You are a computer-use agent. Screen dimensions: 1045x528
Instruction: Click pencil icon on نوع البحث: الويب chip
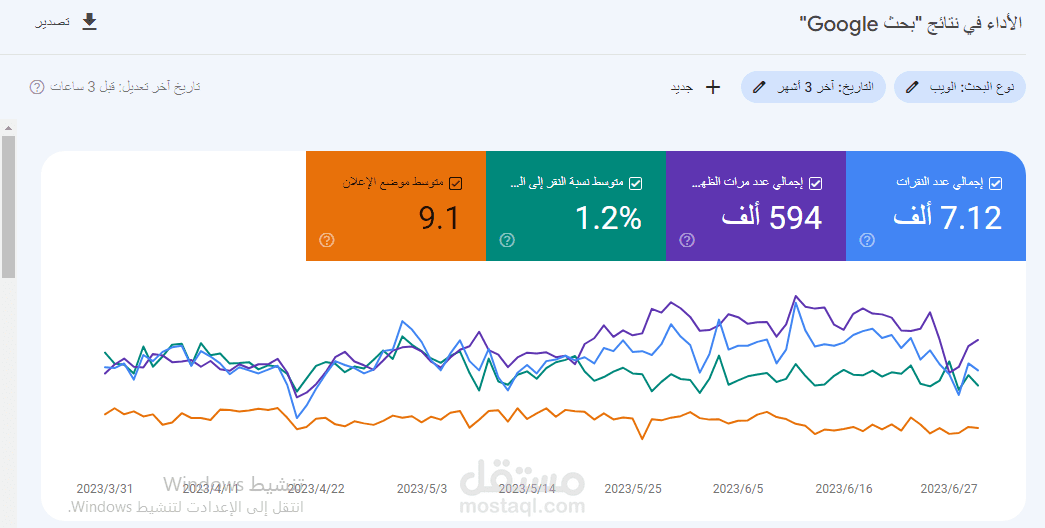[912, 87]
